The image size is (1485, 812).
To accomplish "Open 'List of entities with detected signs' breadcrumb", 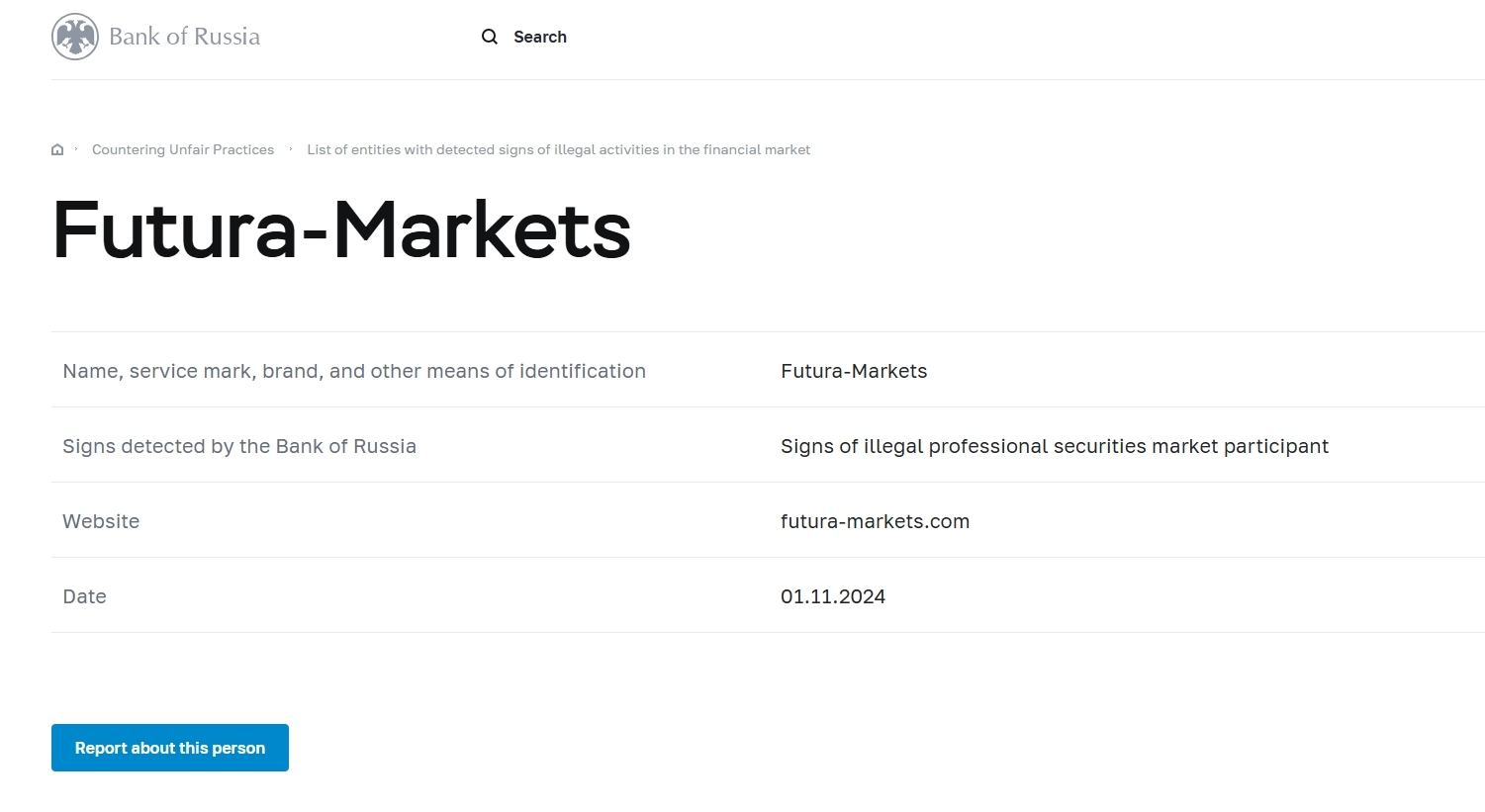I will point(558,150).
